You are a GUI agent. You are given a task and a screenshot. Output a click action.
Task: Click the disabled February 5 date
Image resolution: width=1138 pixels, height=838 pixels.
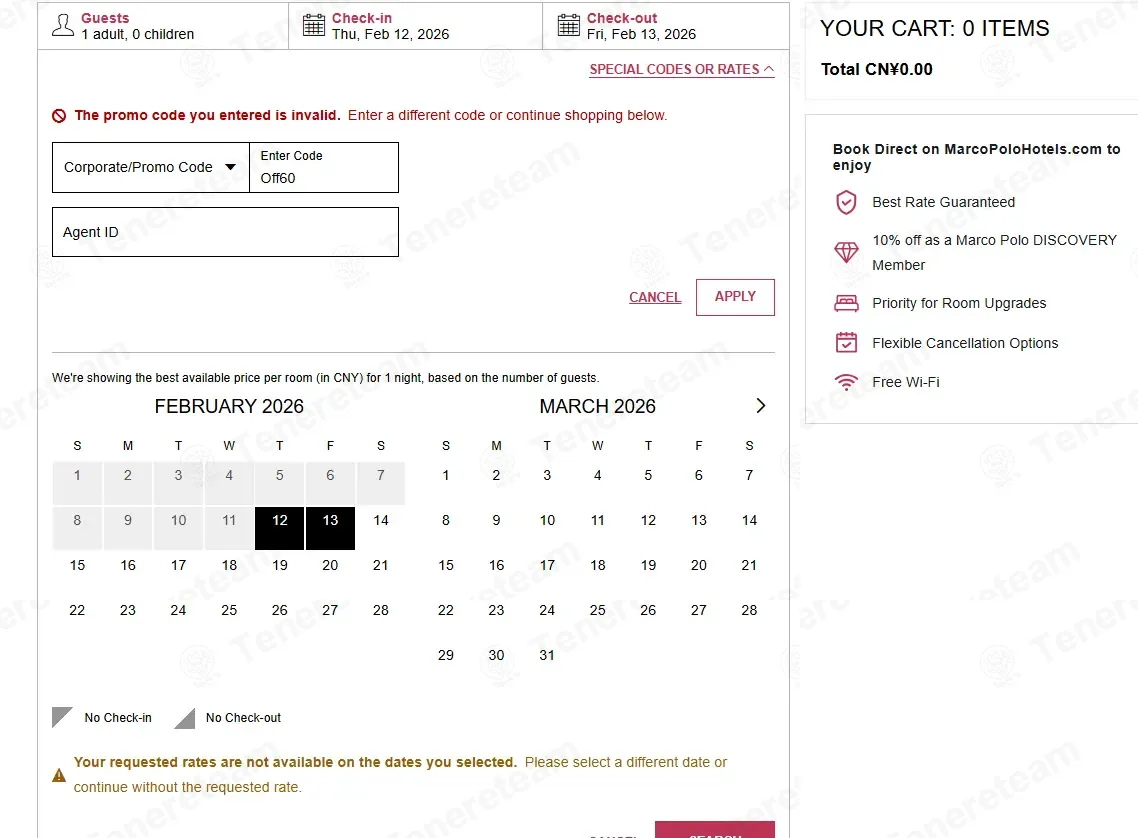pyautogui.click(x=279, y=483)
